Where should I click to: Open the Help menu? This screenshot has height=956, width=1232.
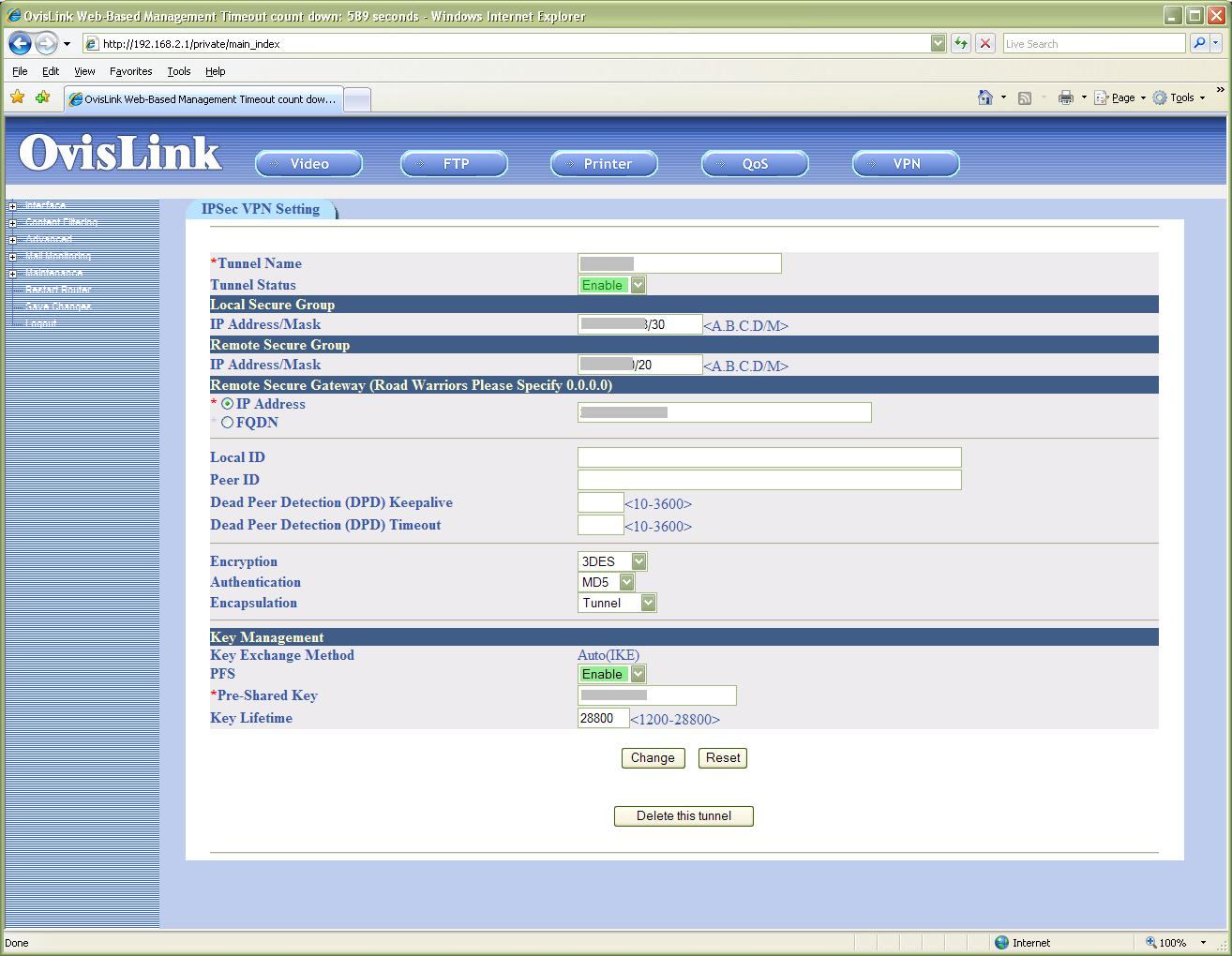tap(215, 71)
